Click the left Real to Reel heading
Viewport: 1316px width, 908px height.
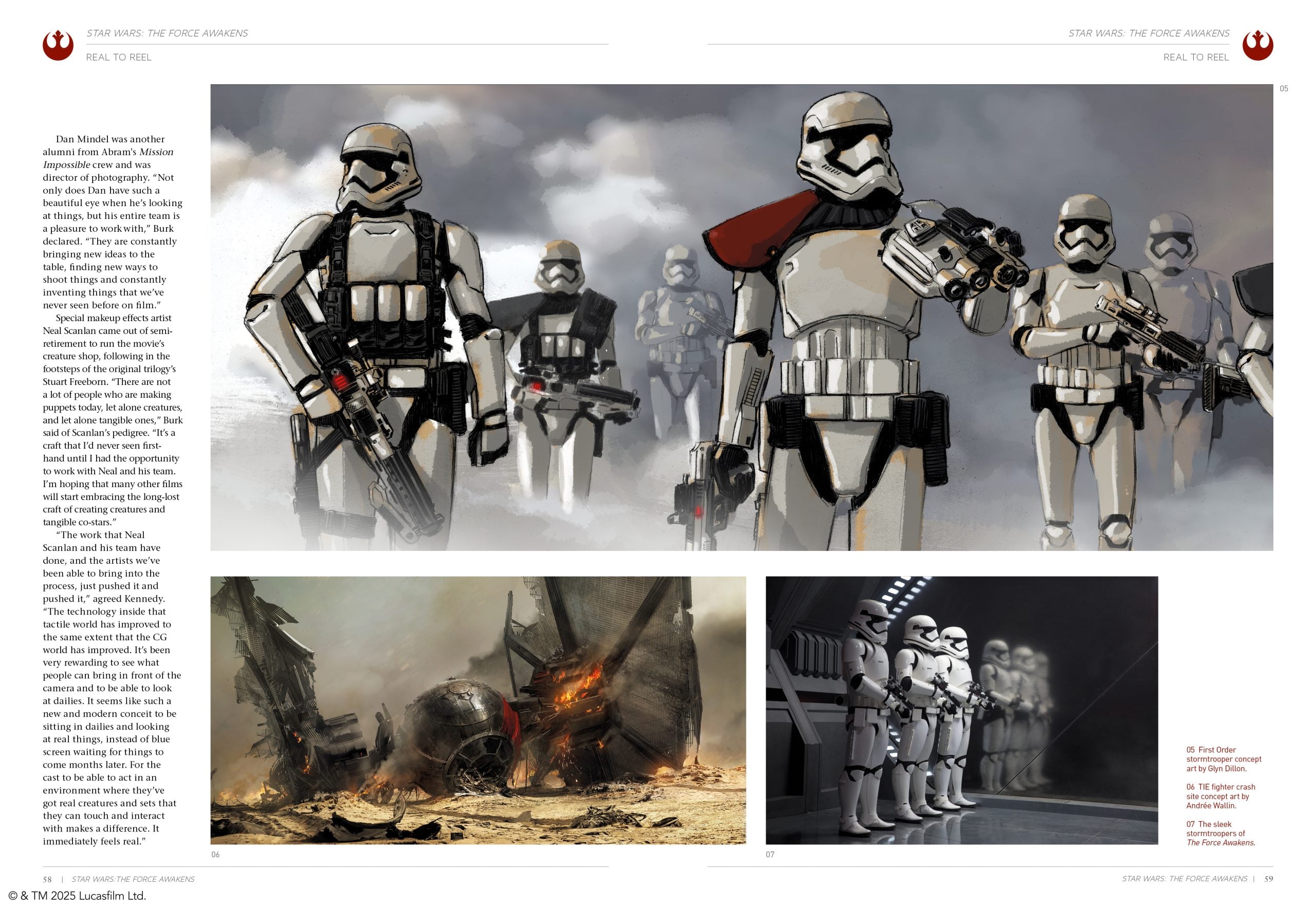coord(118,57)
